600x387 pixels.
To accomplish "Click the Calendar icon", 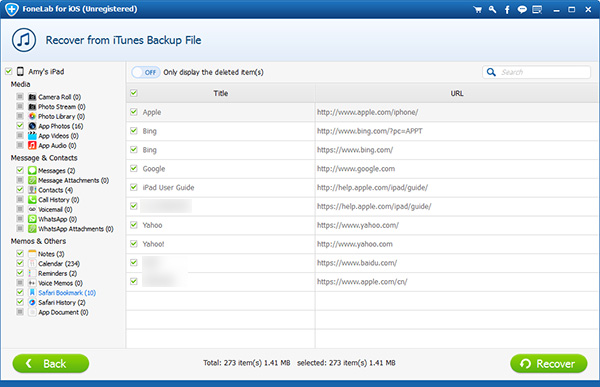I will [32, 263].
